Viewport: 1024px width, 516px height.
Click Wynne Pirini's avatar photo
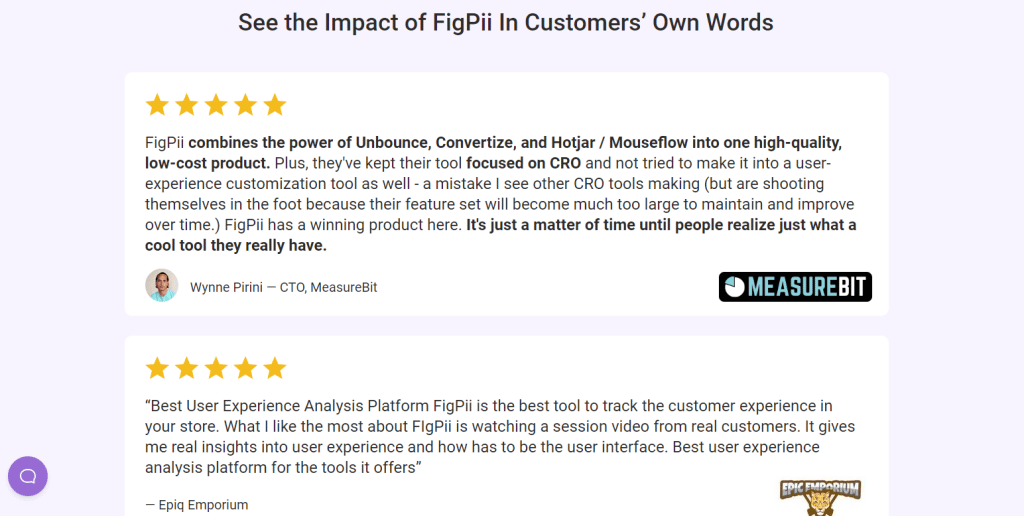[x=162, y=286]
